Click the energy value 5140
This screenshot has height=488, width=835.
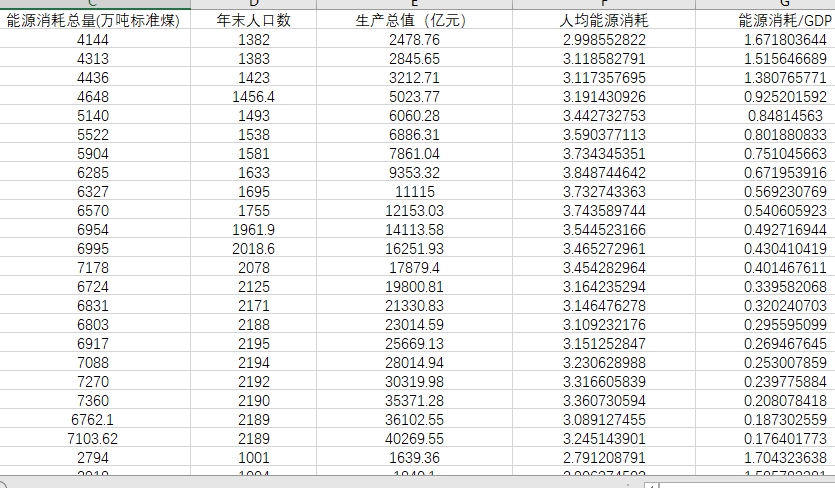93,116
